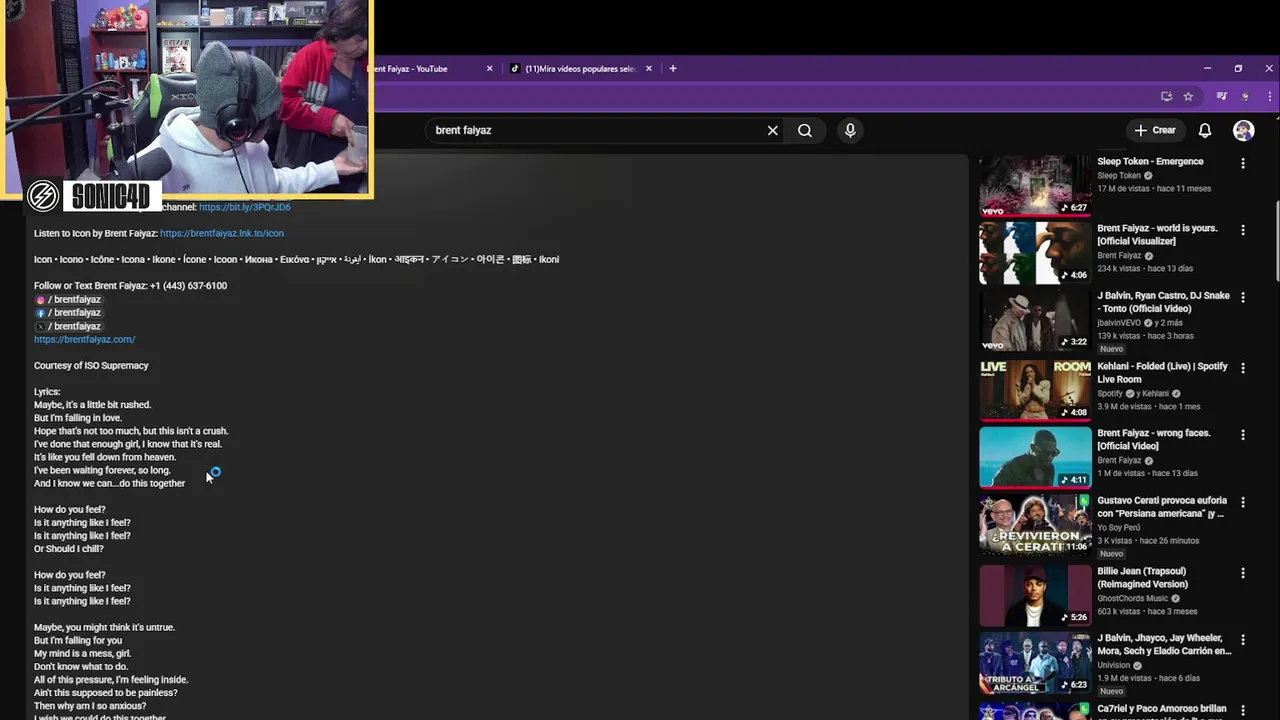
Task: Open J Balvin, Ryan Castro, DJ Snake title
Action: 1163,302
